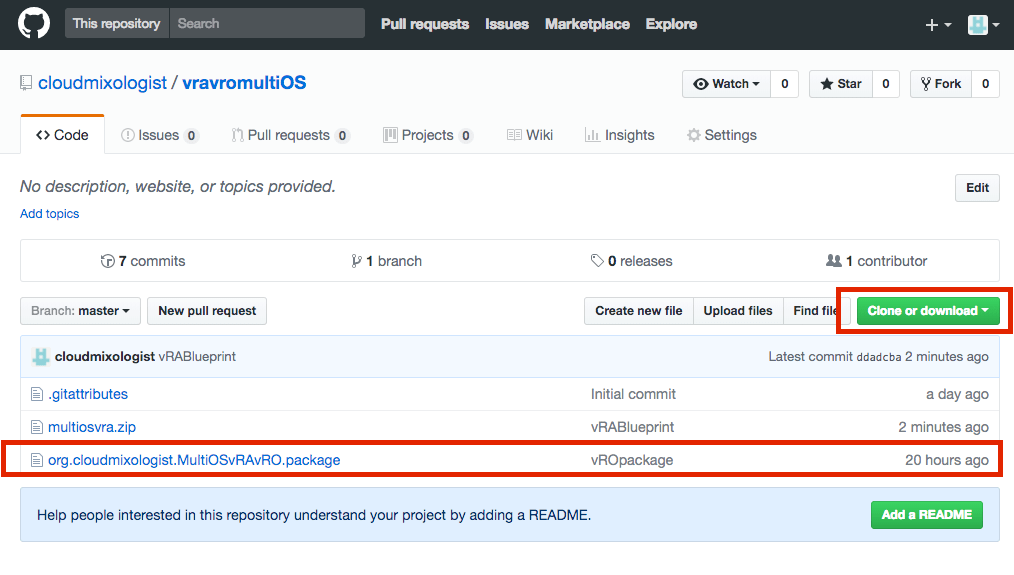This screenshot has height=575, width=1014.
Task: Click the Add topics link
Action: click(49, 213)
